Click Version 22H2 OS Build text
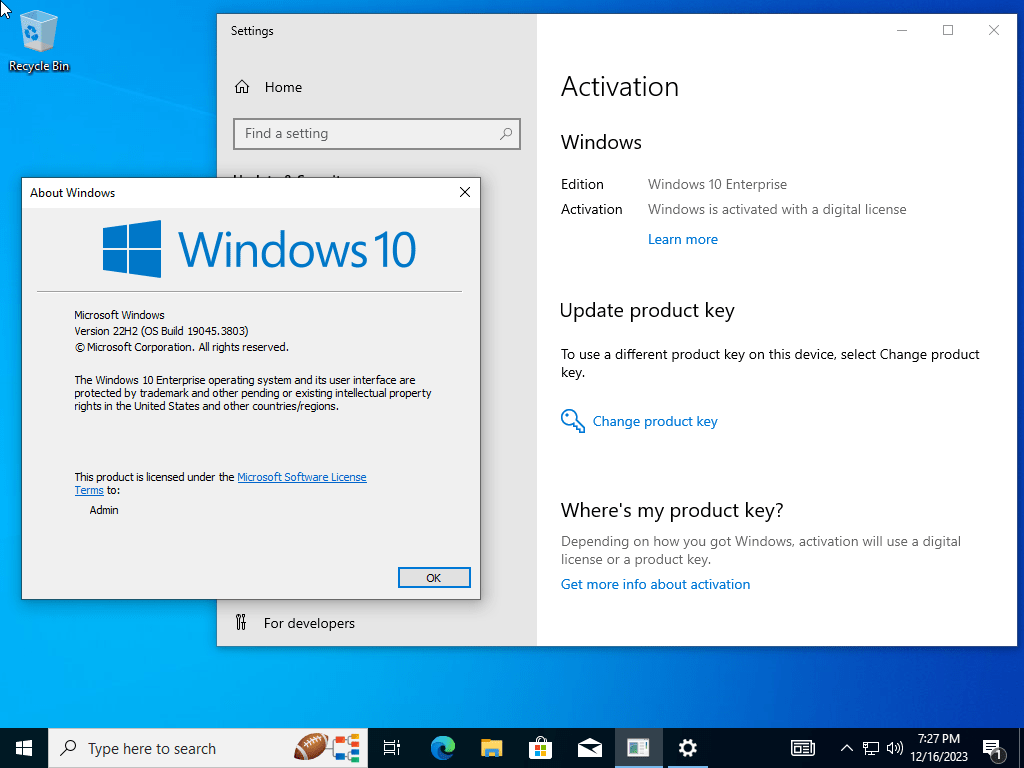Screen dimensions: 1024x768 click(x=161, y=331)
